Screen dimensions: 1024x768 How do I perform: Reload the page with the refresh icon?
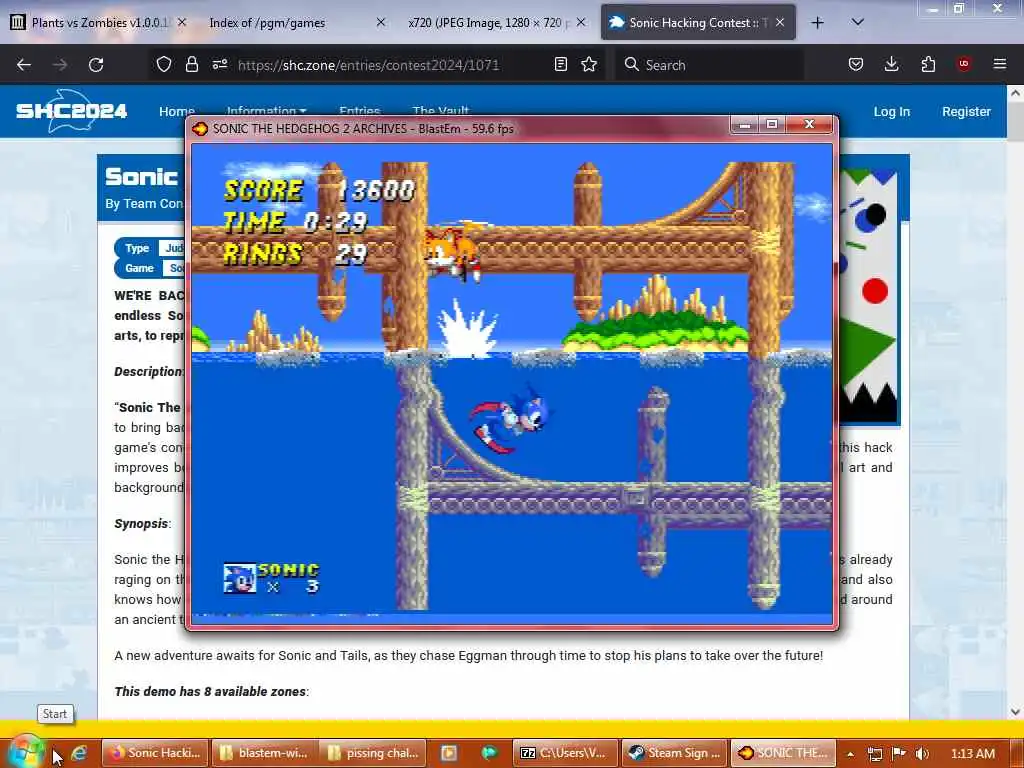point(96,65)
